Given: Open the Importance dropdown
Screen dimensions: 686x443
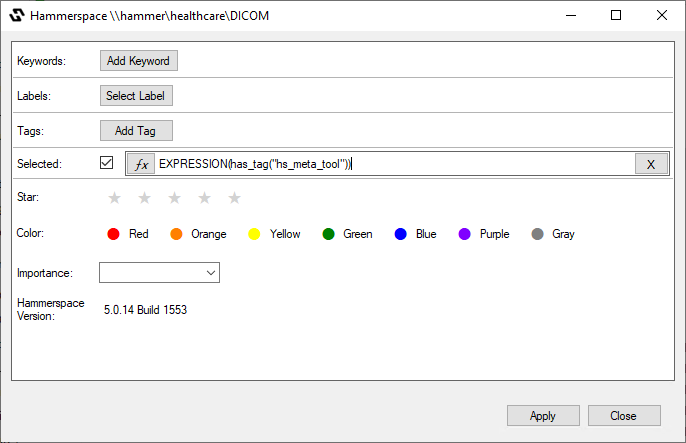Looking at the screenshot, I should [x=159, y=272].
